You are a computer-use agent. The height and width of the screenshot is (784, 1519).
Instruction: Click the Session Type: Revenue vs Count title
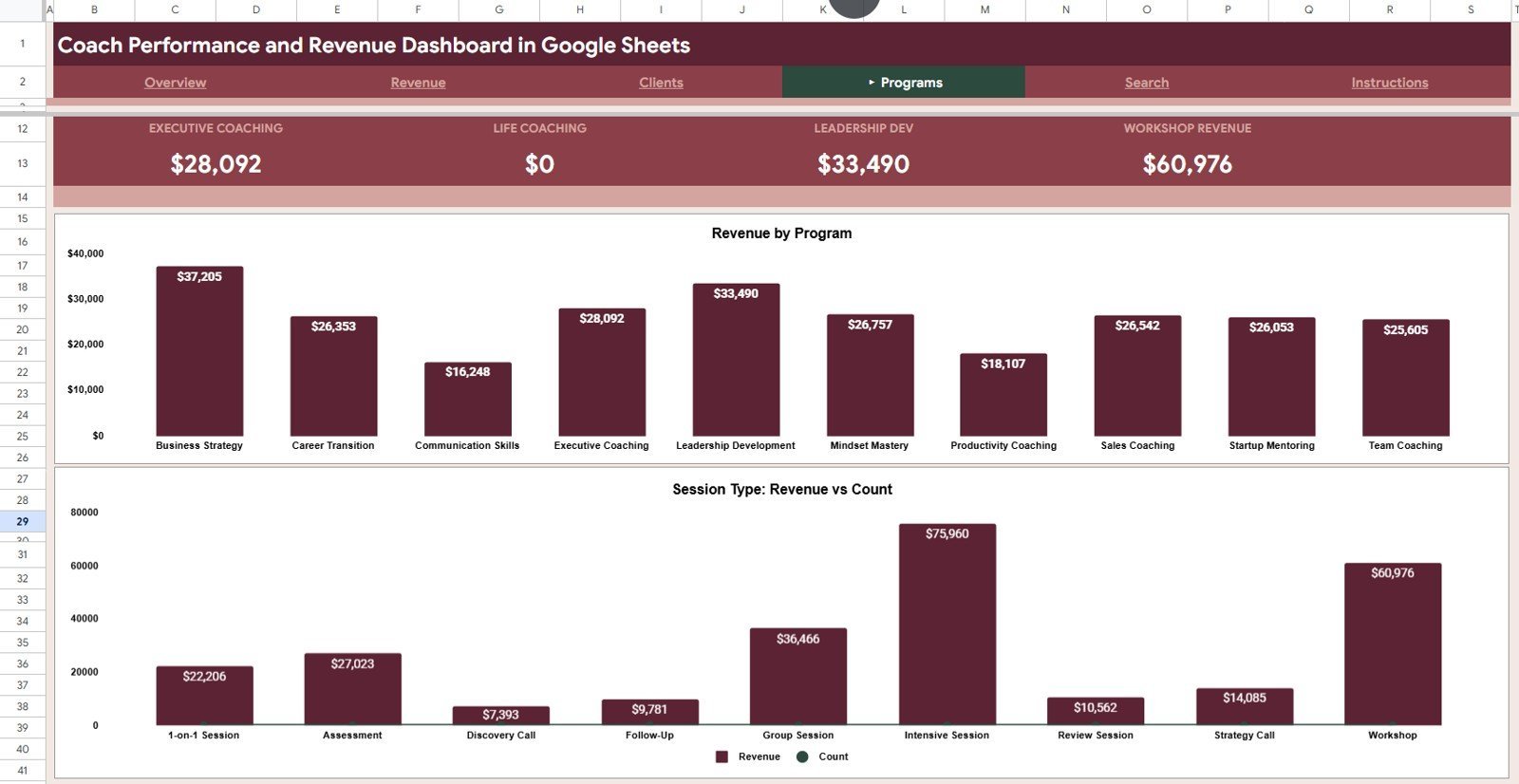pos(782,490)
